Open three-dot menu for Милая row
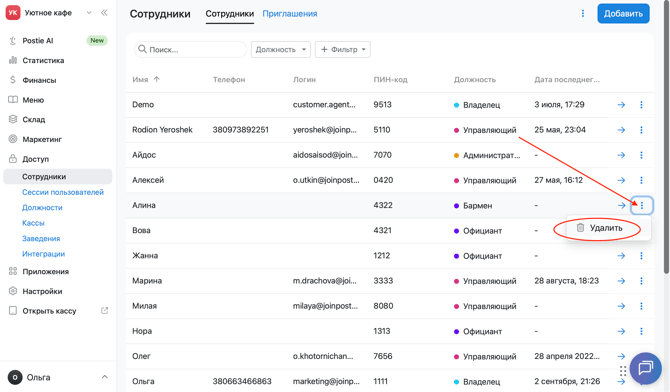Screen dimensions: 670x392 [x=641, y=306]
